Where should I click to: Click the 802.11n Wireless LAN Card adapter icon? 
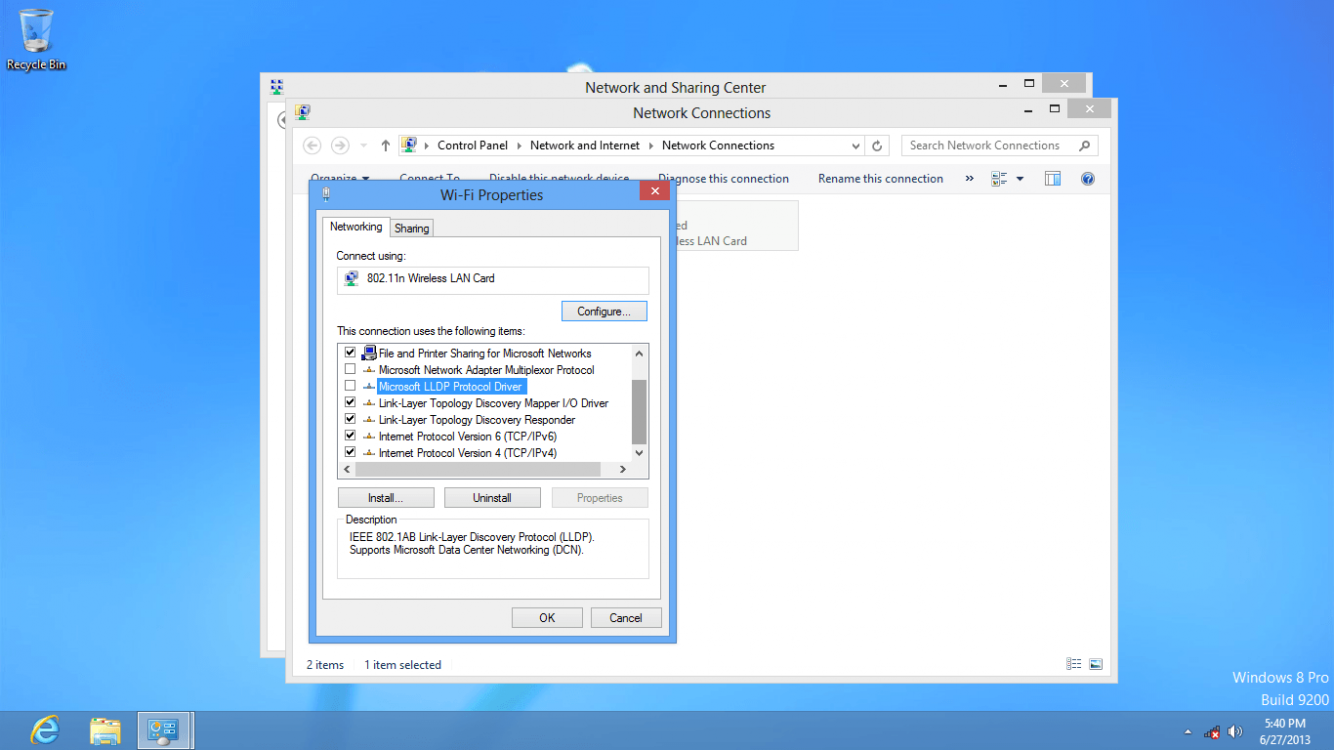[x=351, y=279]
